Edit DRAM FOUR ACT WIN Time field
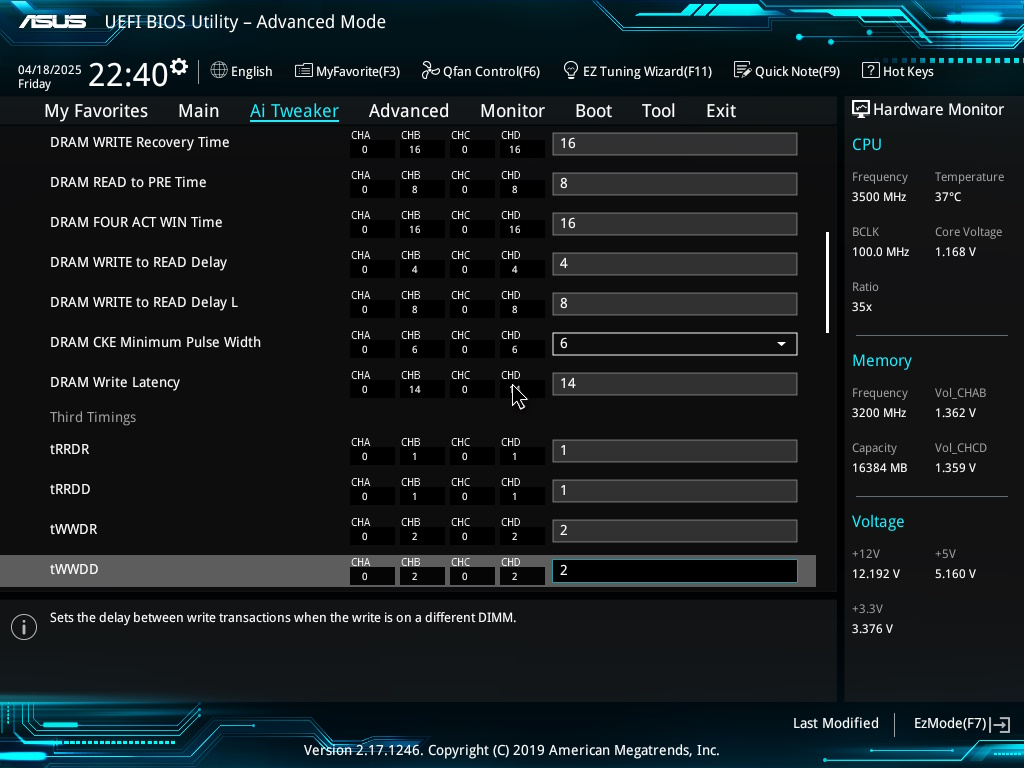The width and height of the screenshot is (1024, 768). (675, 224)
